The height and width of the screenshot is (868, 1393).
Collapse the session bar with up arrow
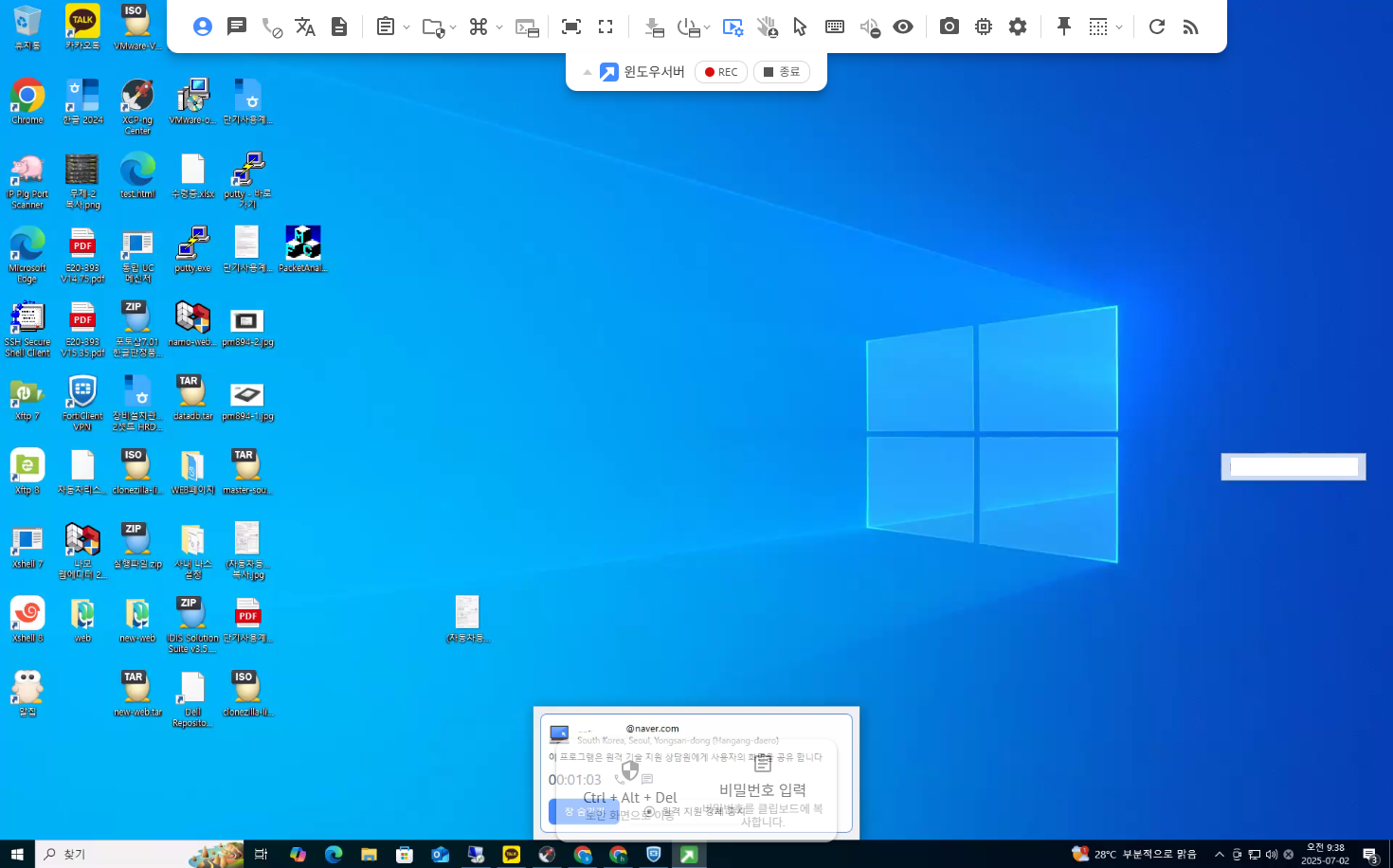click(588, 72)
